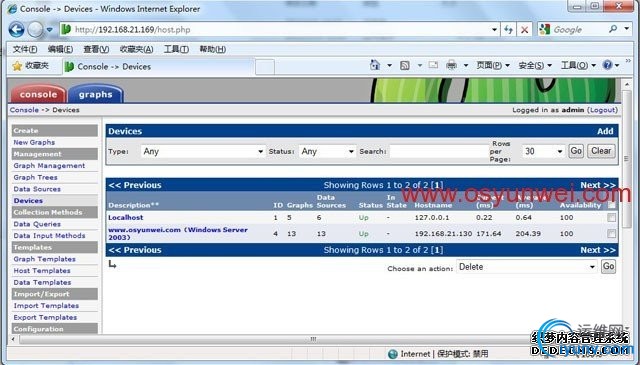Open the 收藏夹(A) menu
This screenshot has height=365, width=640.
coord(136,49)
